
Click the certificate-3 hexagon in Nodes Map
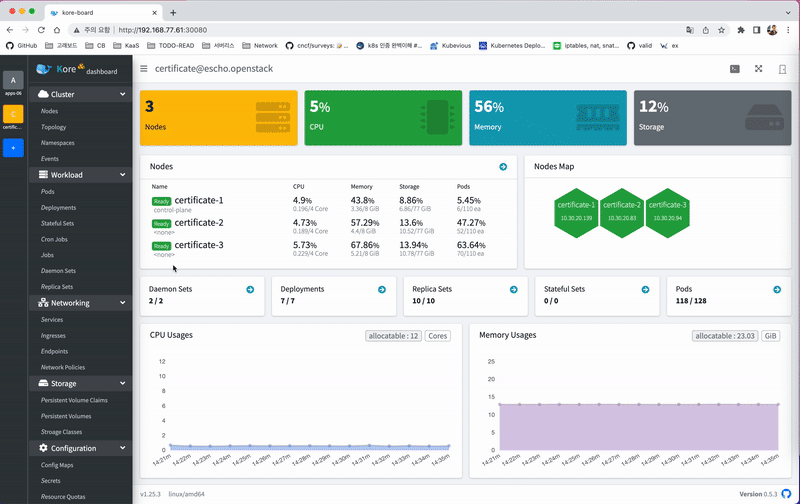tap(667, 213)
